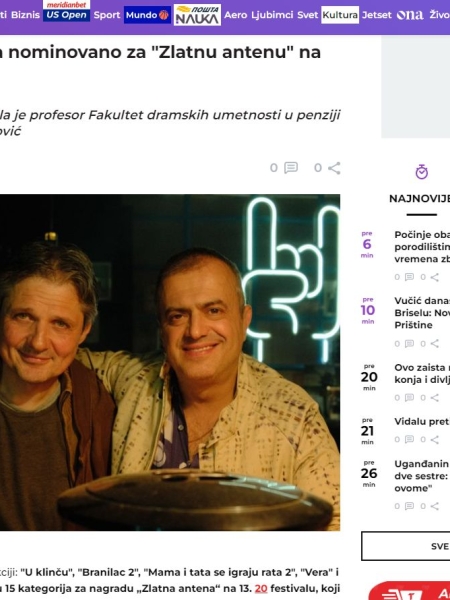Share the Uganđanin news item
Screen dimensions: 450x600
(x=434, y=506)
